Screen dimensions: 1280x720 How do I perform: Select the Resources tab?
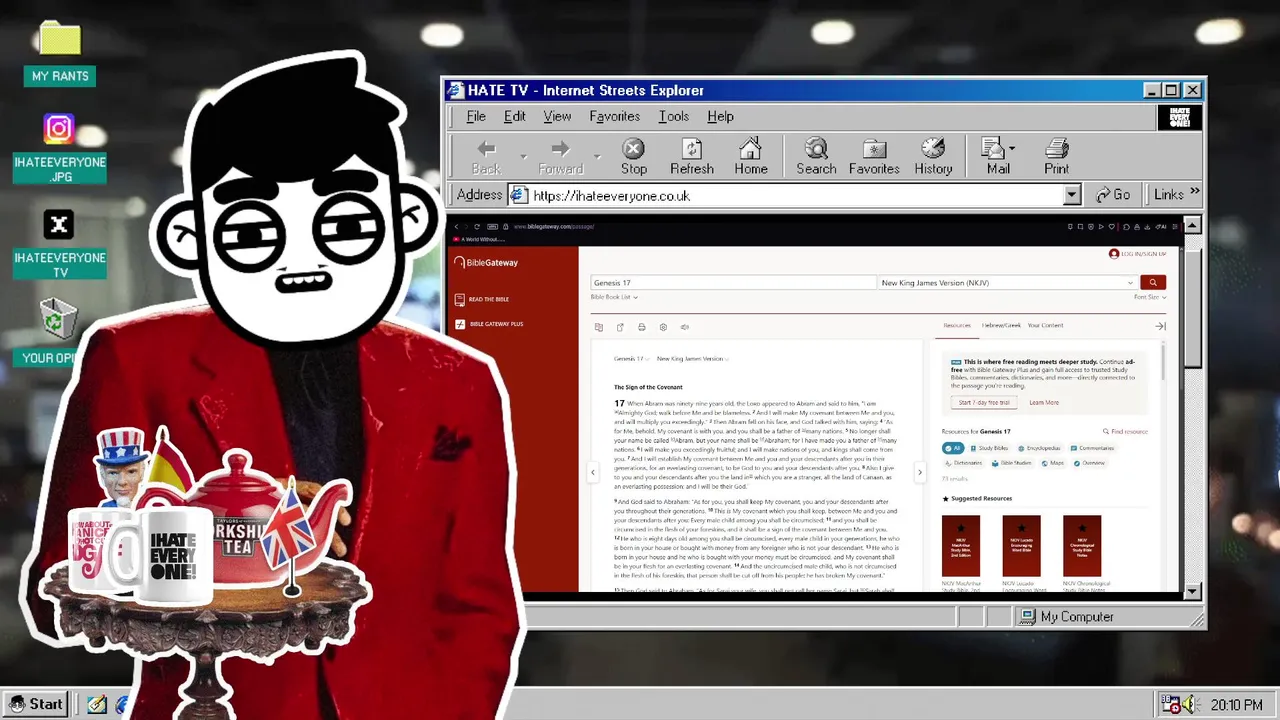pos(957,325)
